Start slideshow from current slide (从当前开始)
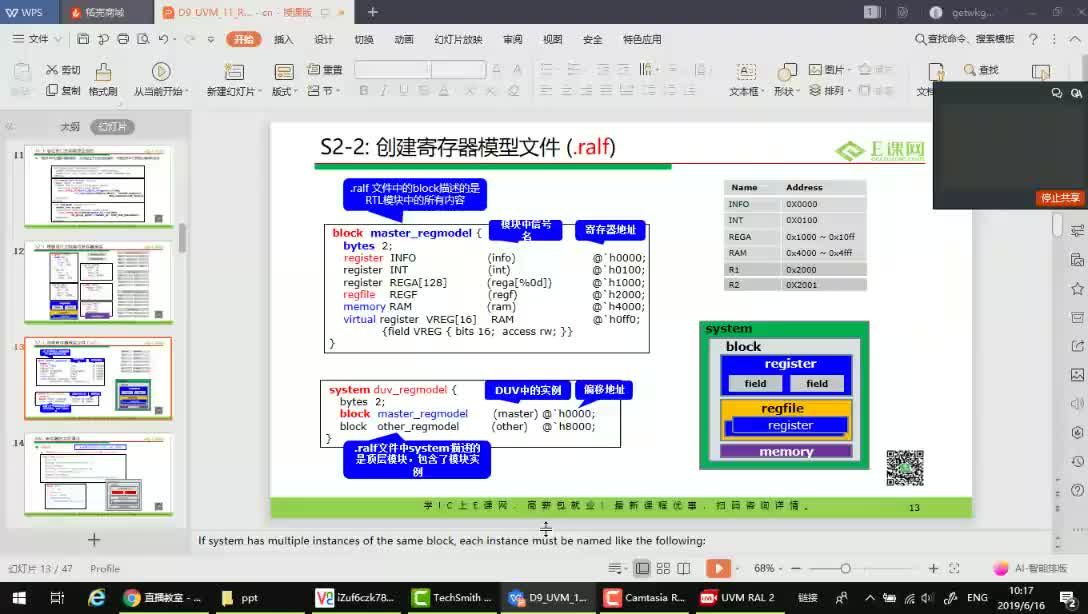The width and height of the screenshot is (1088, 614). point(160,79)
